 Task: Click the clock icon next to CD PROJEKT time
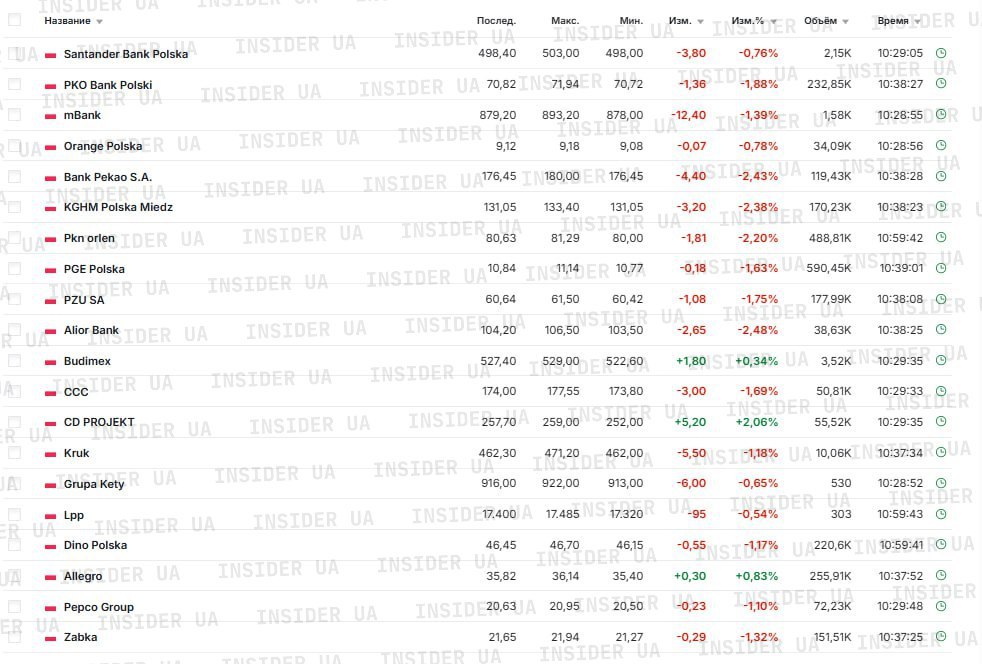click(x=941, y=422)
